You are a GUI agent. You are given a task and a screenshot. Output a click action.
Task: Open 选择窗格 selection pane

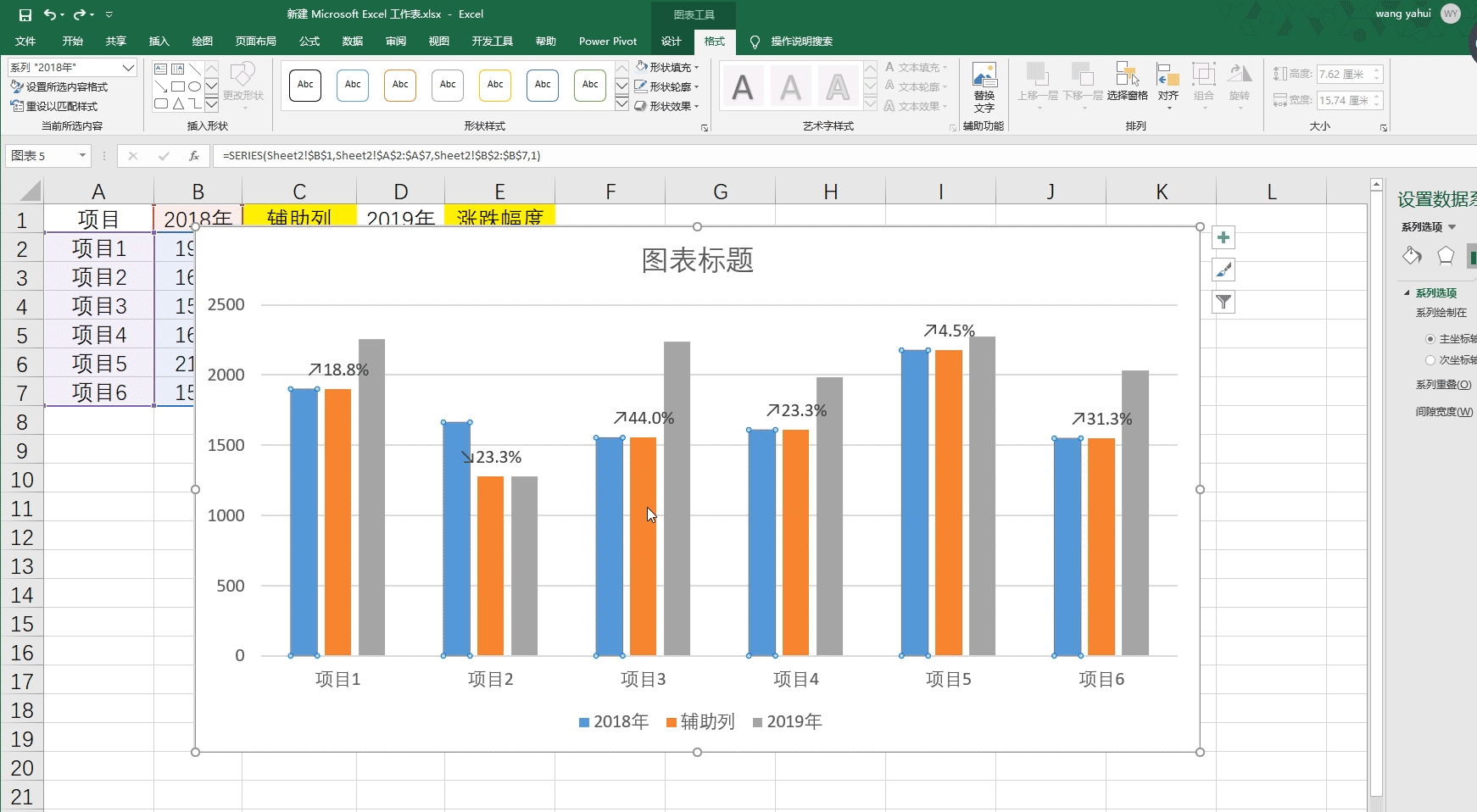pyautogui.click(x=1127, y=82)
